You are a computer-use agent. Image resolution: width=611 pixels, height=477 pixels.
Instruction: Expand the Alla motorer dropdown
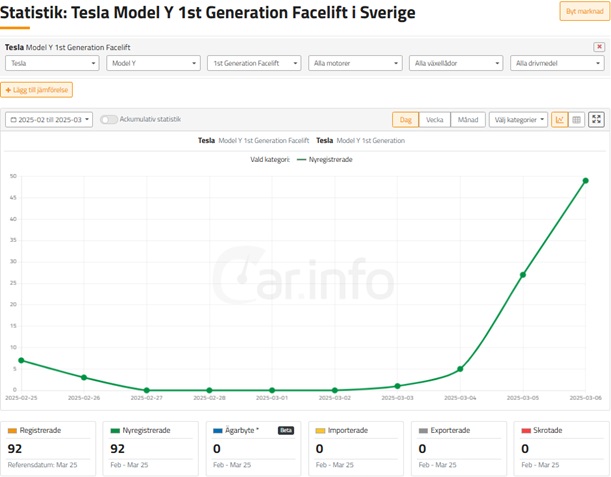(354, 63)
